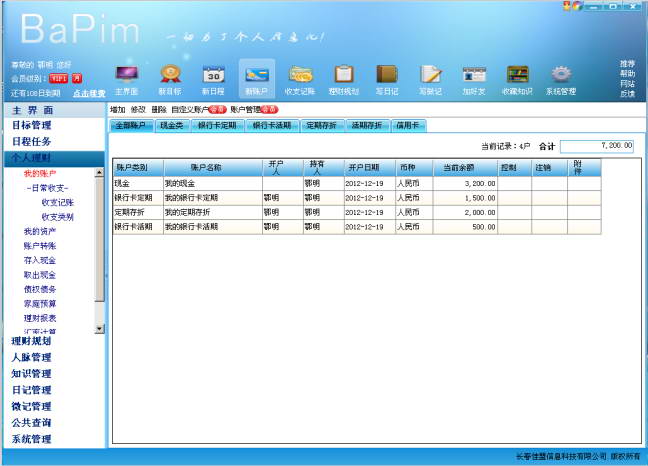Select the 活期存折 tab
This screenshot has width=648, height=466.
click(x=367, y=125)
